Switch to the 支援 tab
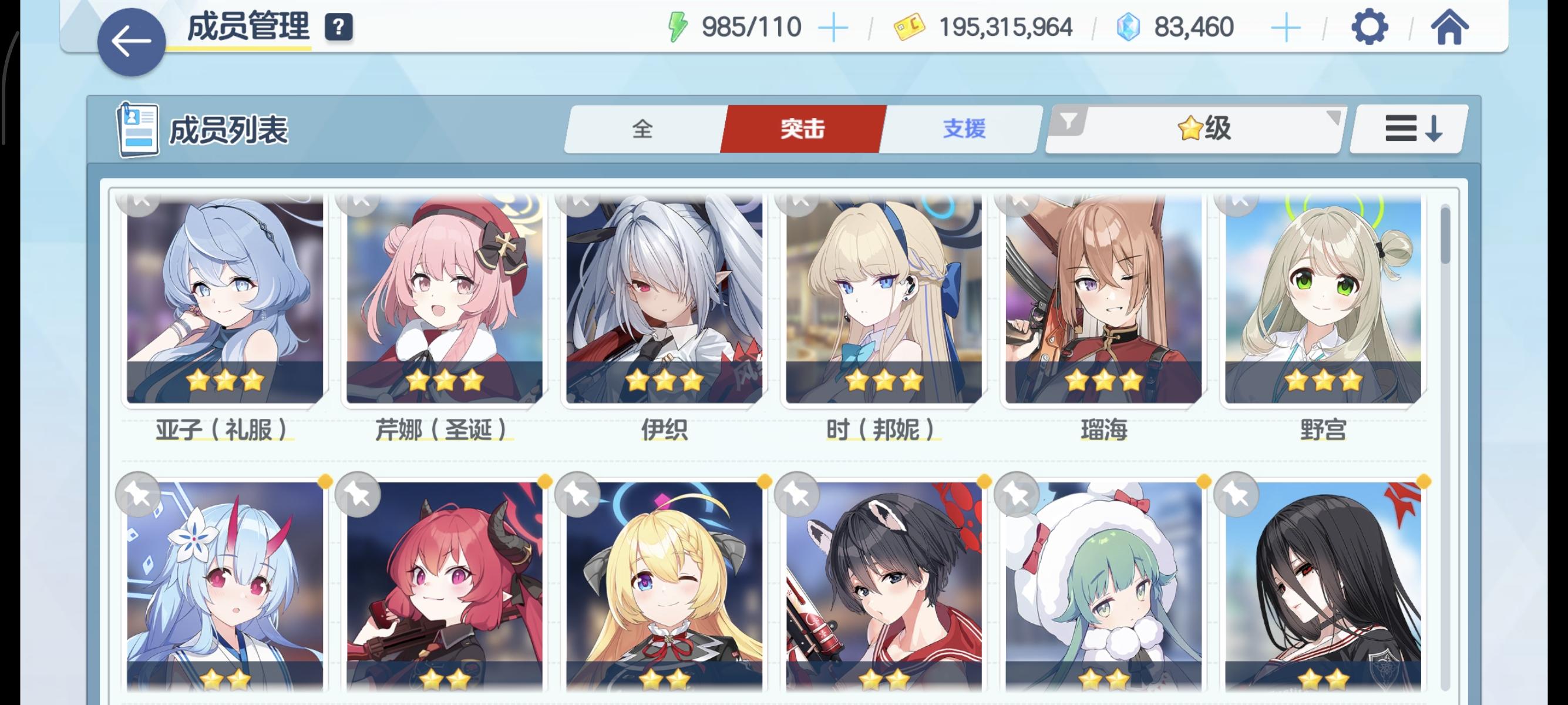 (x=964, y=129)
